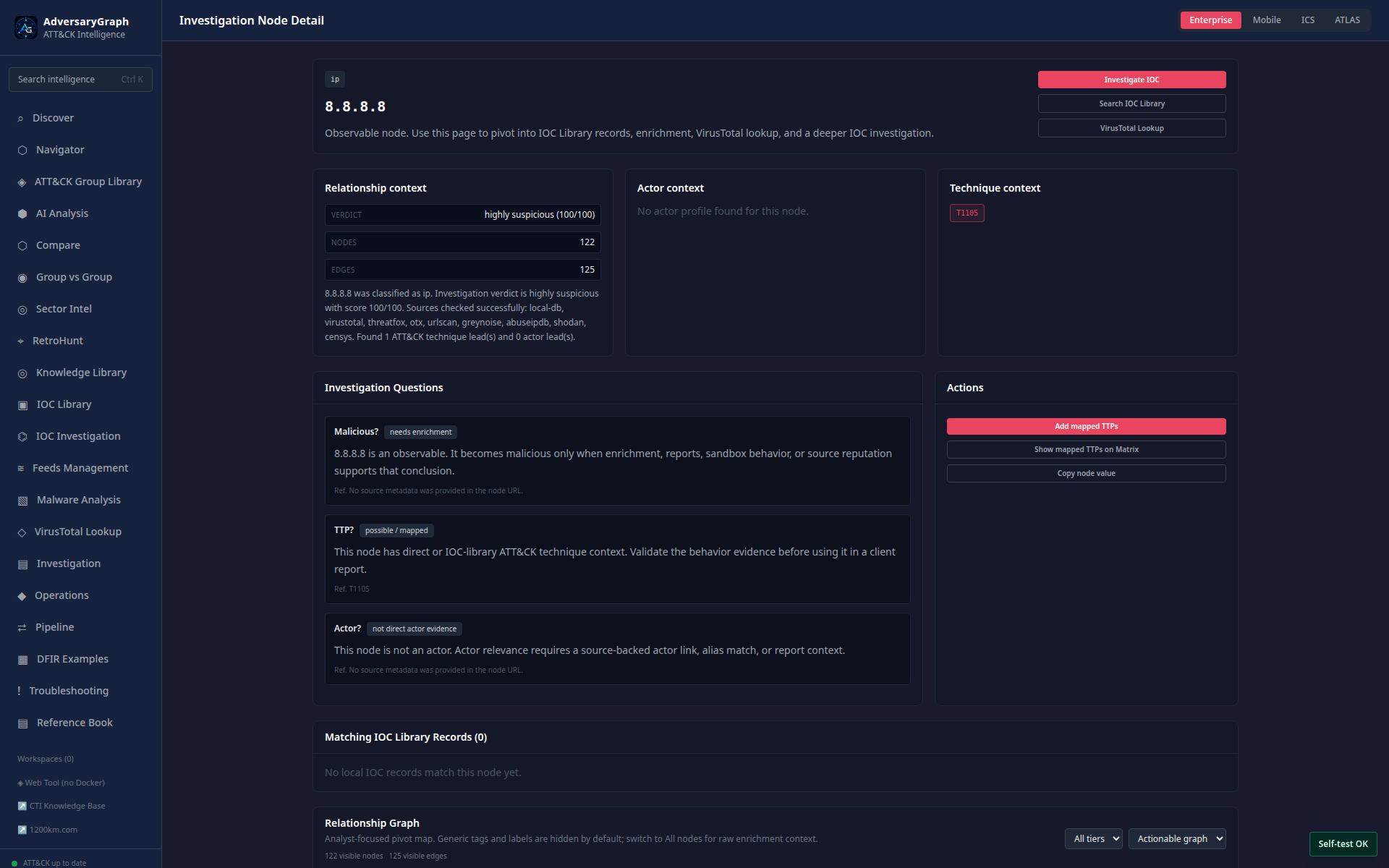1389x868 pixels.
Task: Click the 125 visible edges text
Action: coord(418,856)
